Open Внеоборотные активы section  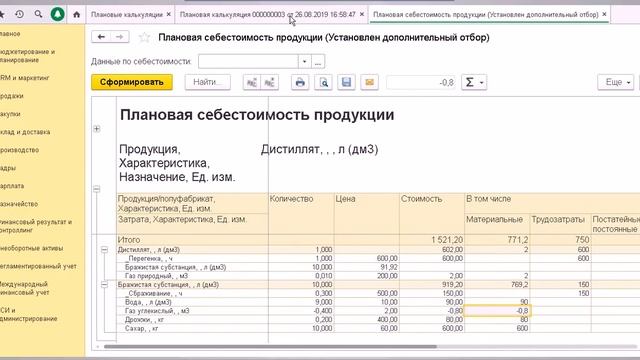pos(31,248)
